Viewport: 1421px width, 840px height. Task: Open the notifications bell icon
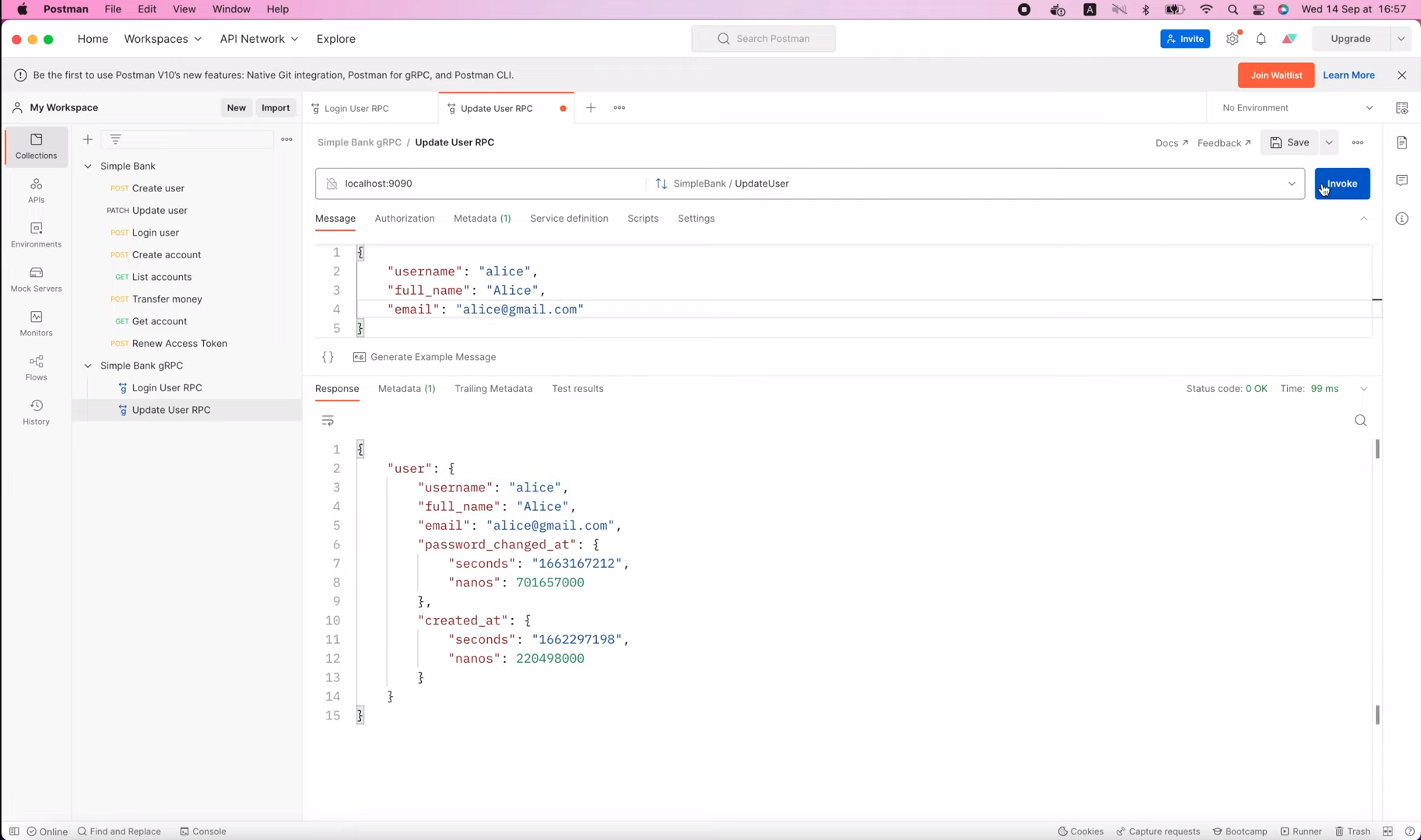(1261, 39)
